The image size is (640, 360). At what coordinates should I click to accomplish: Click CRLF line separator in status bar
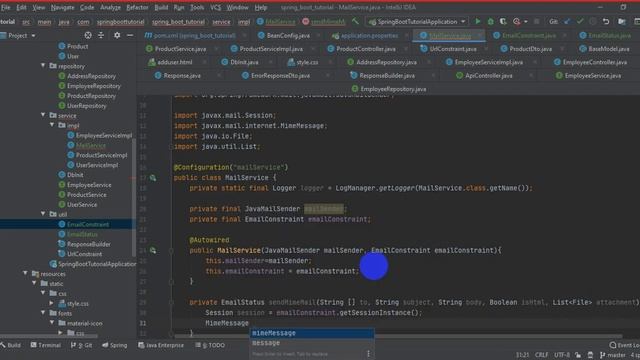tap(542, 355)
